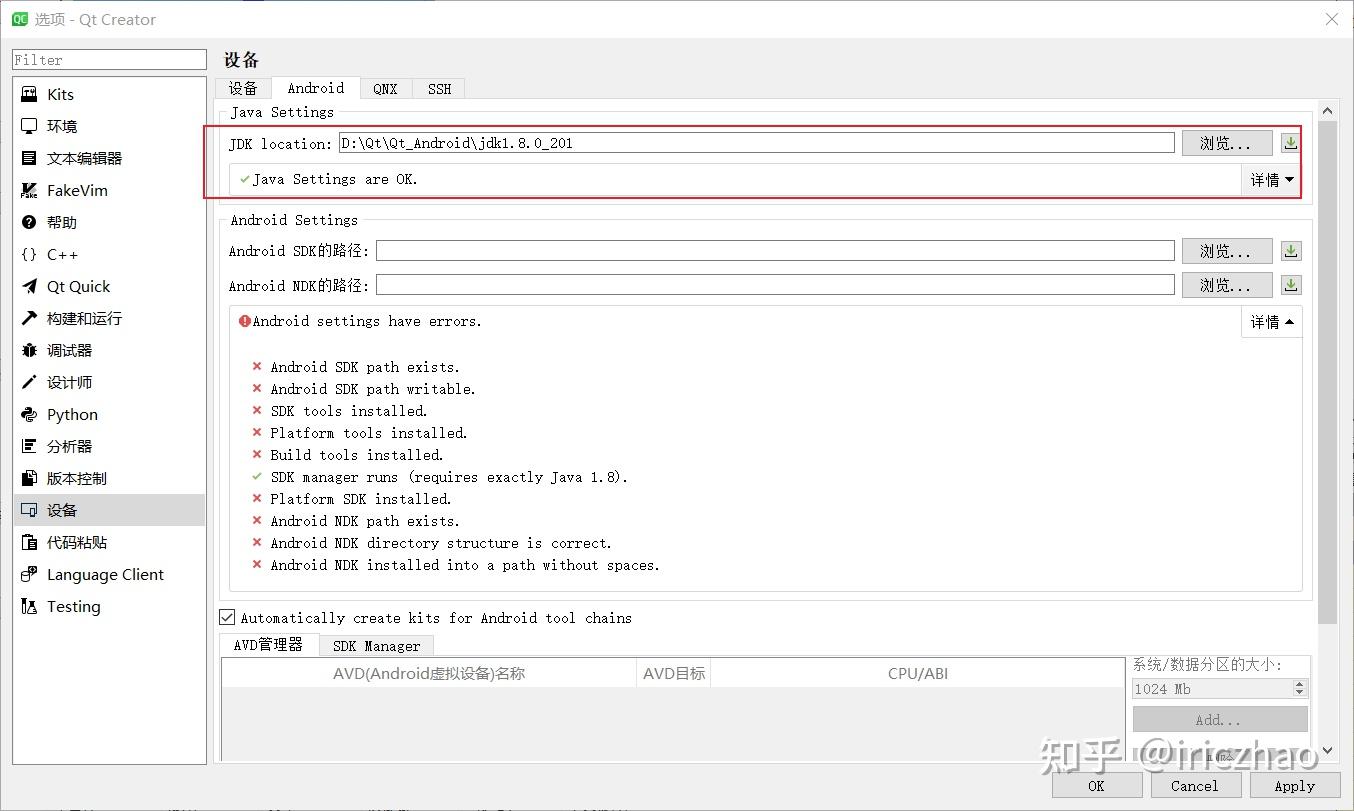Click "Android NDK directory structure is correct."
1354x811 pixels.
pyautogui.click(x=441, y=543)
